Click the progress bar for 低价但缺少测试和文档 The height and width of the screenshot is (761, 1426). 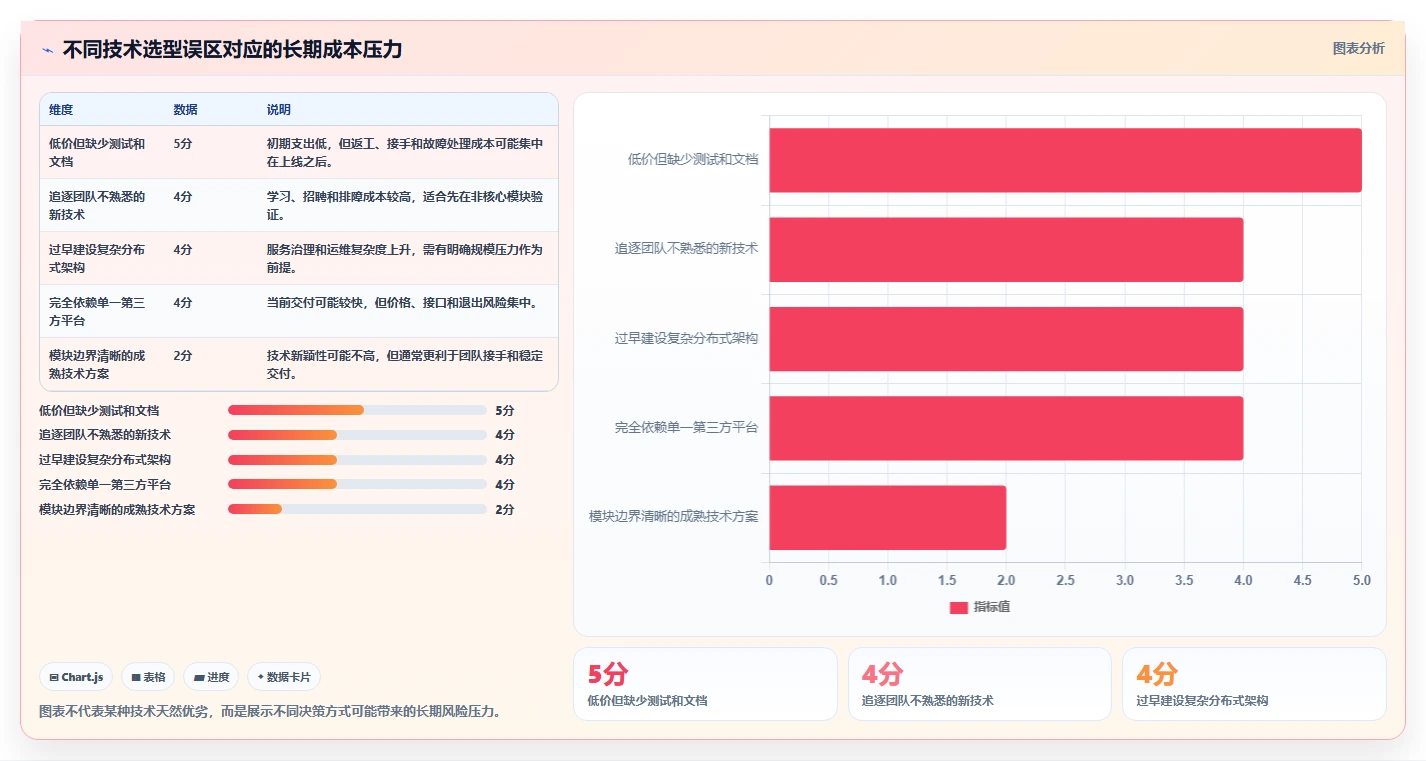click(x=357, y=410)
